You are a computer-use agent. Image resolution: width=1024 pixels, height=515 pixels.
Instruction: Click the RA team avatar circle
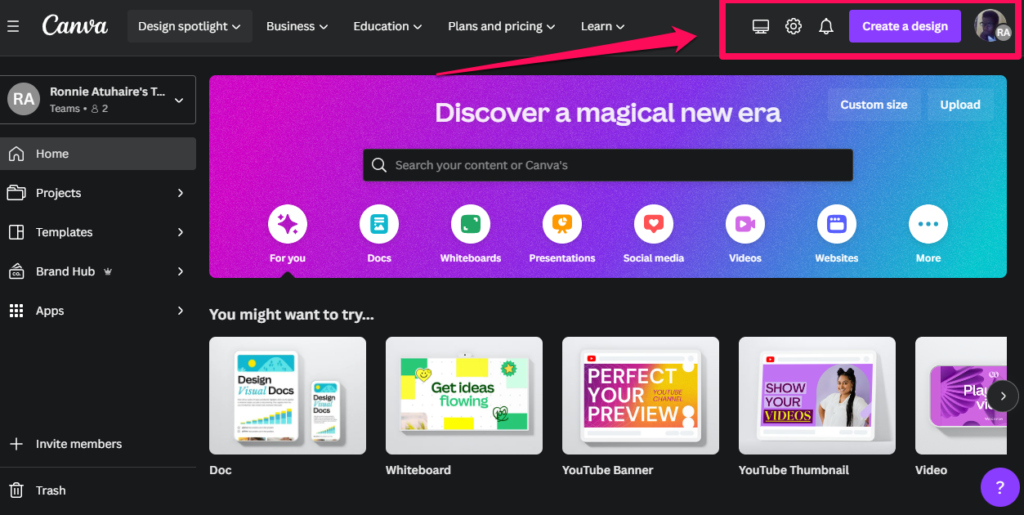click(x=24, y=99)
